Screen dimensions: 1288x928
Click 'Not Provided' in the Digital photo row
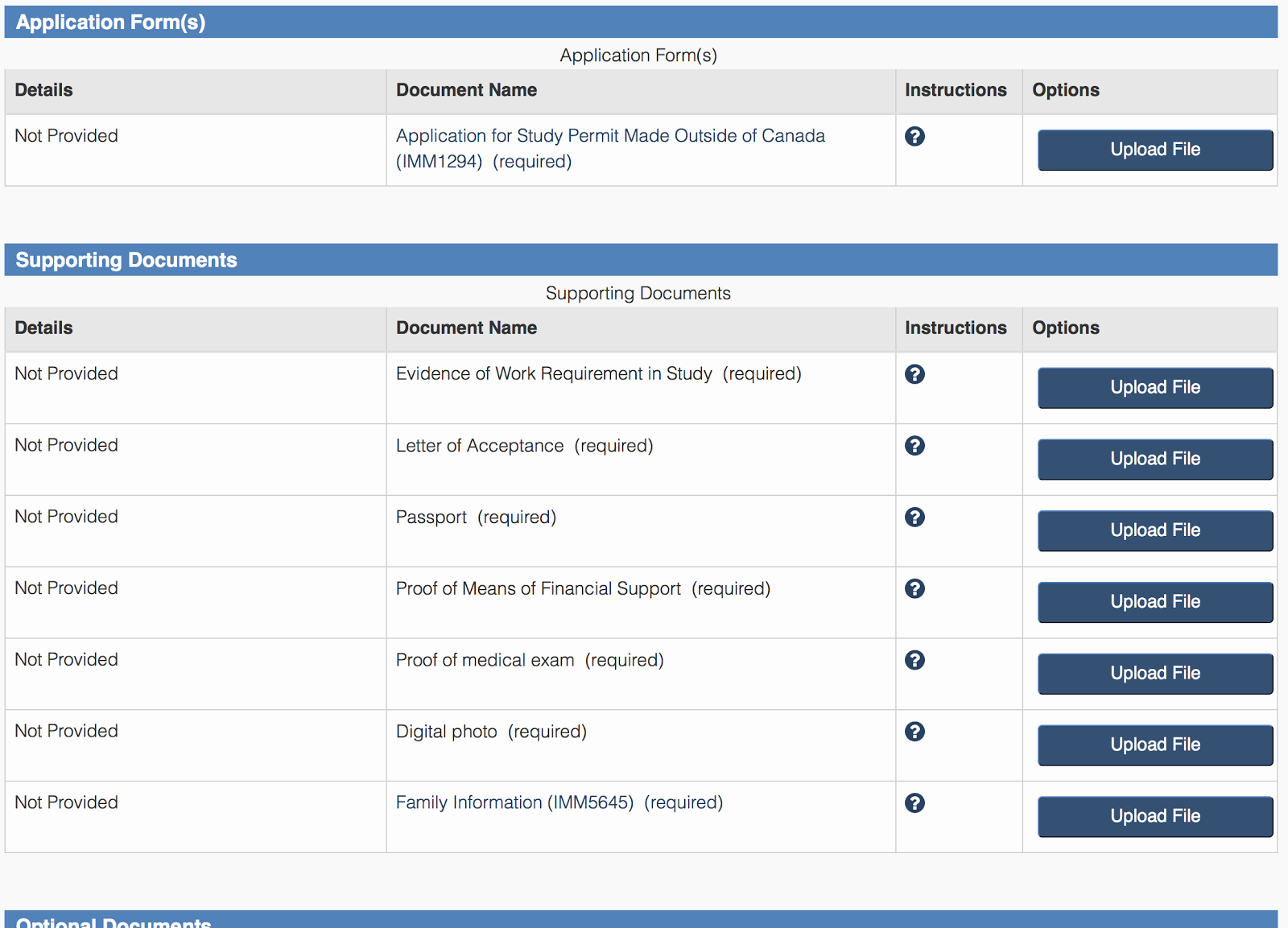pos(66,731)
